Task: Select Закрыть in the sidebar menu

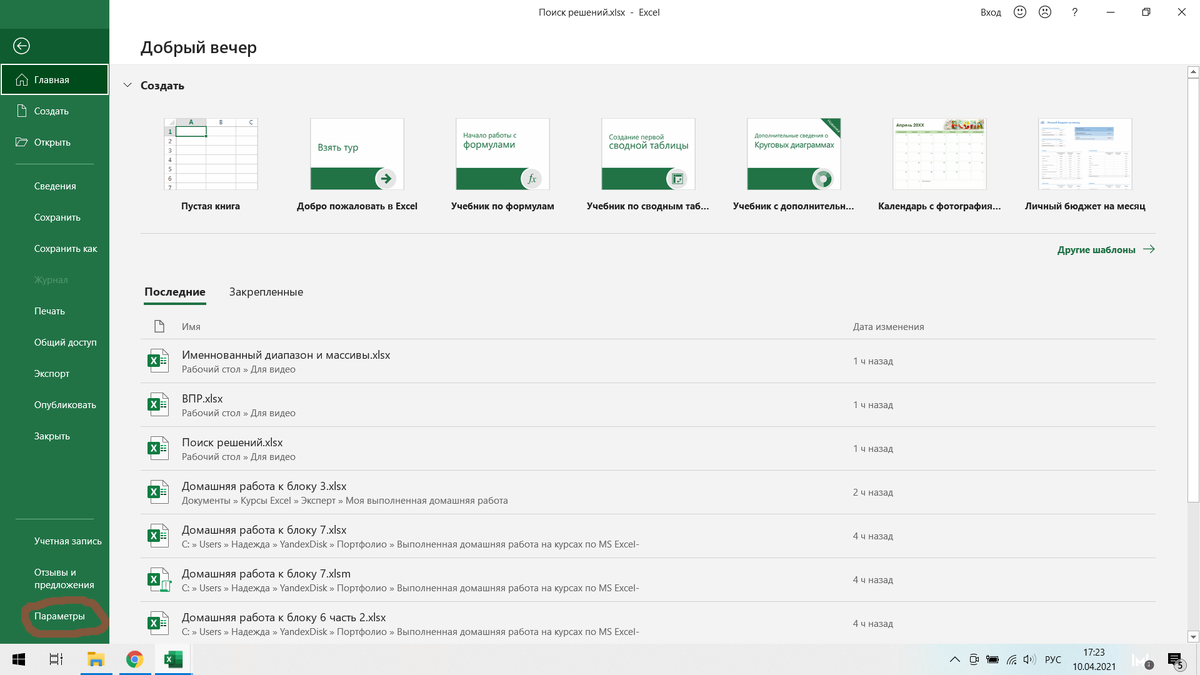Action: pyautogui.click(x=54, y=436)
